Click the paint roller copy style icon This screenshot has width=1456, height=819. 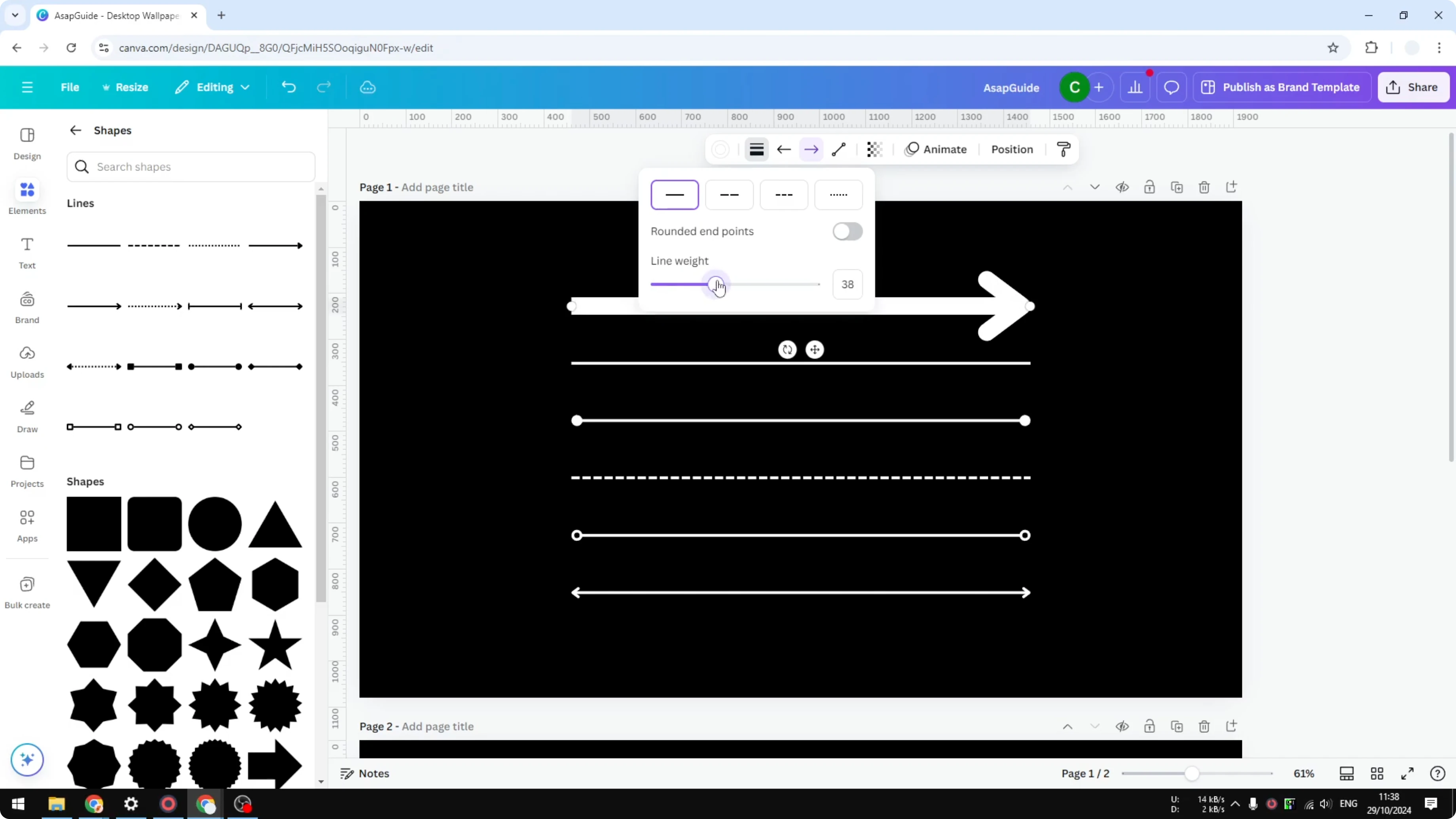click(1063, 149)
